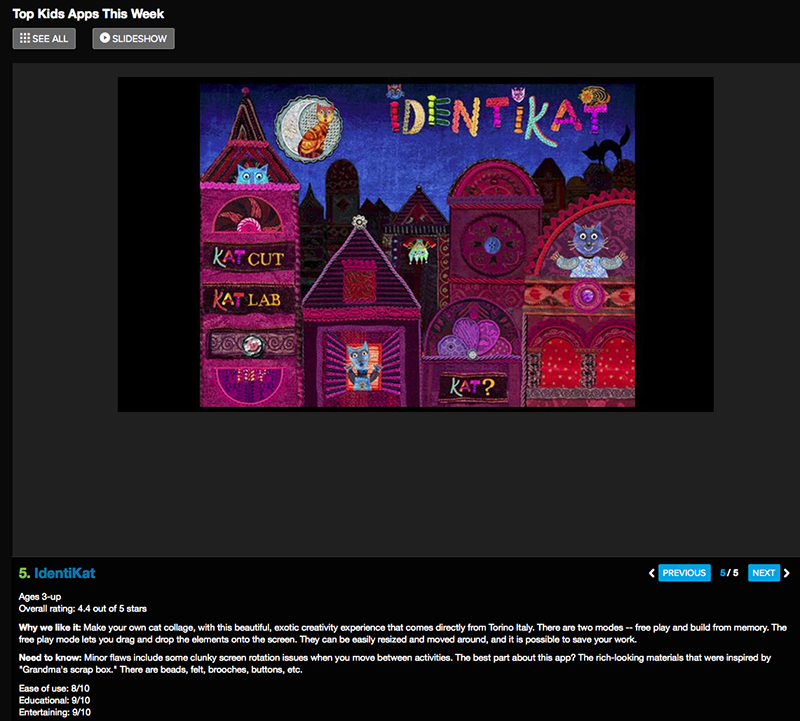This screenshot has width=800, height=721.
Task: Click the right chevron beside NEXT
Action: click(788, 573)
